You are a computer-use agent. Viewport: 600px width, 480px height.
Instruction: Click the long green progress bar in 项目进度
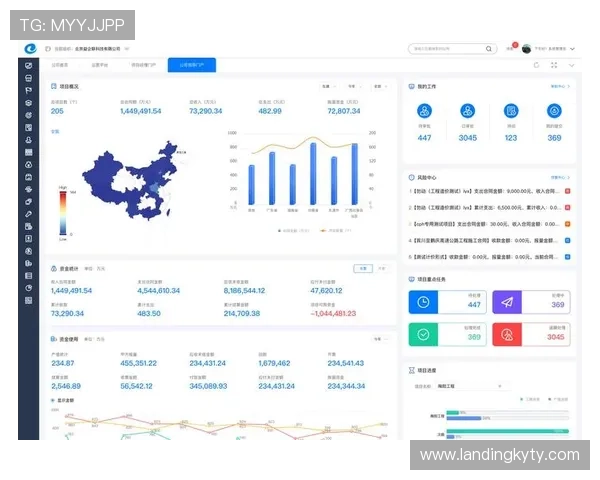(507, 431)
